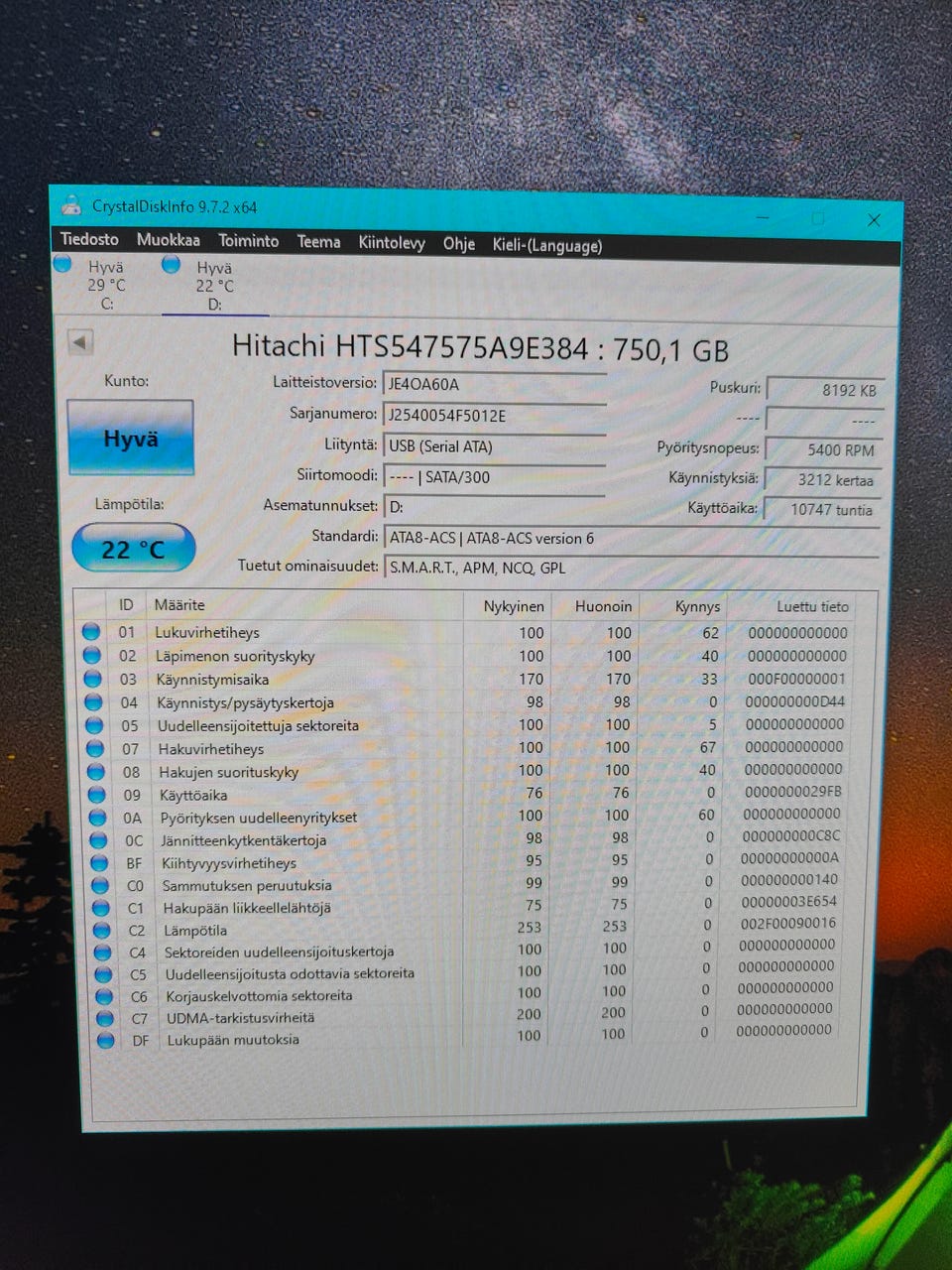Click the status dot for Käynnistymisaika row

[x=93, y=679]
